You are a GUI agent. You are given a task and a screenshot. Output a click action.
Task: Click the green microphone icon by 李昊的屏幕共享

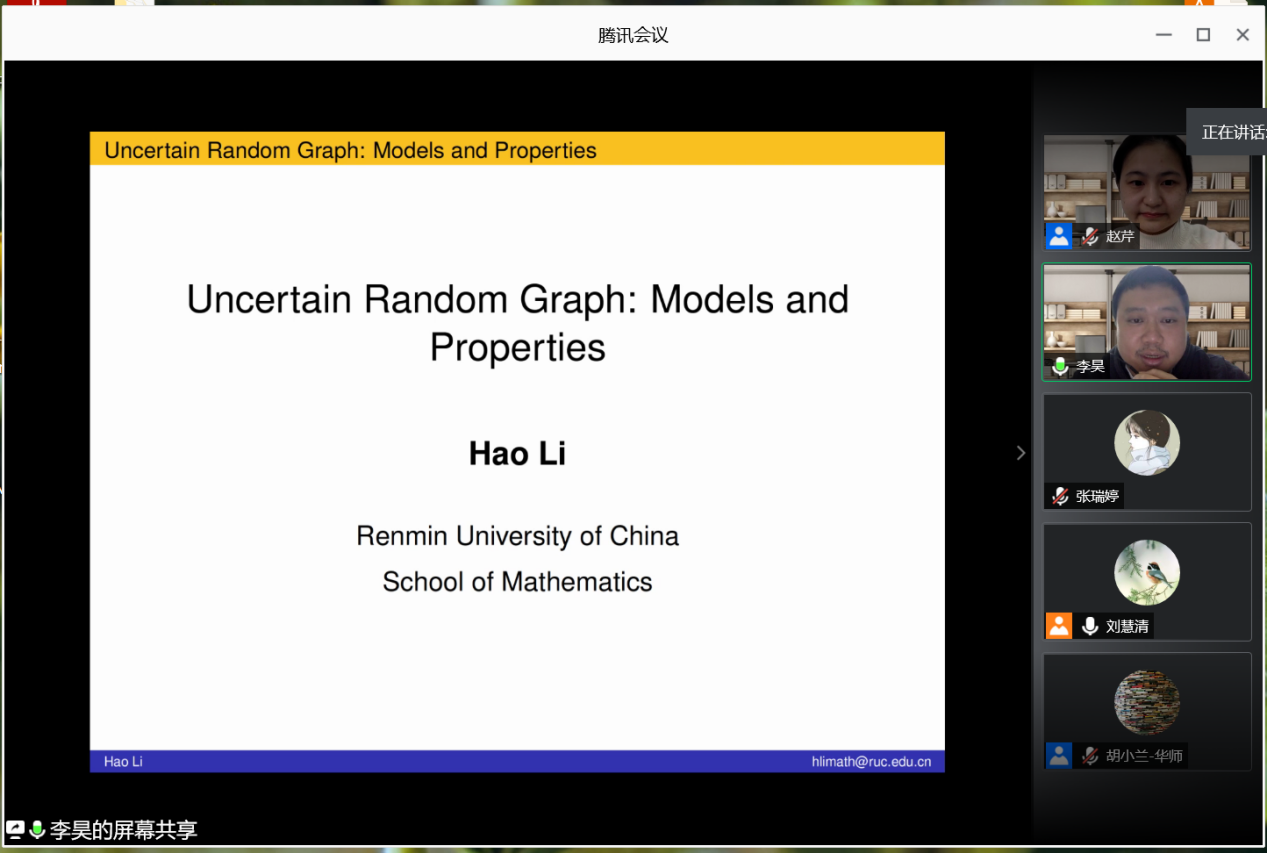[x=38, y=830]
